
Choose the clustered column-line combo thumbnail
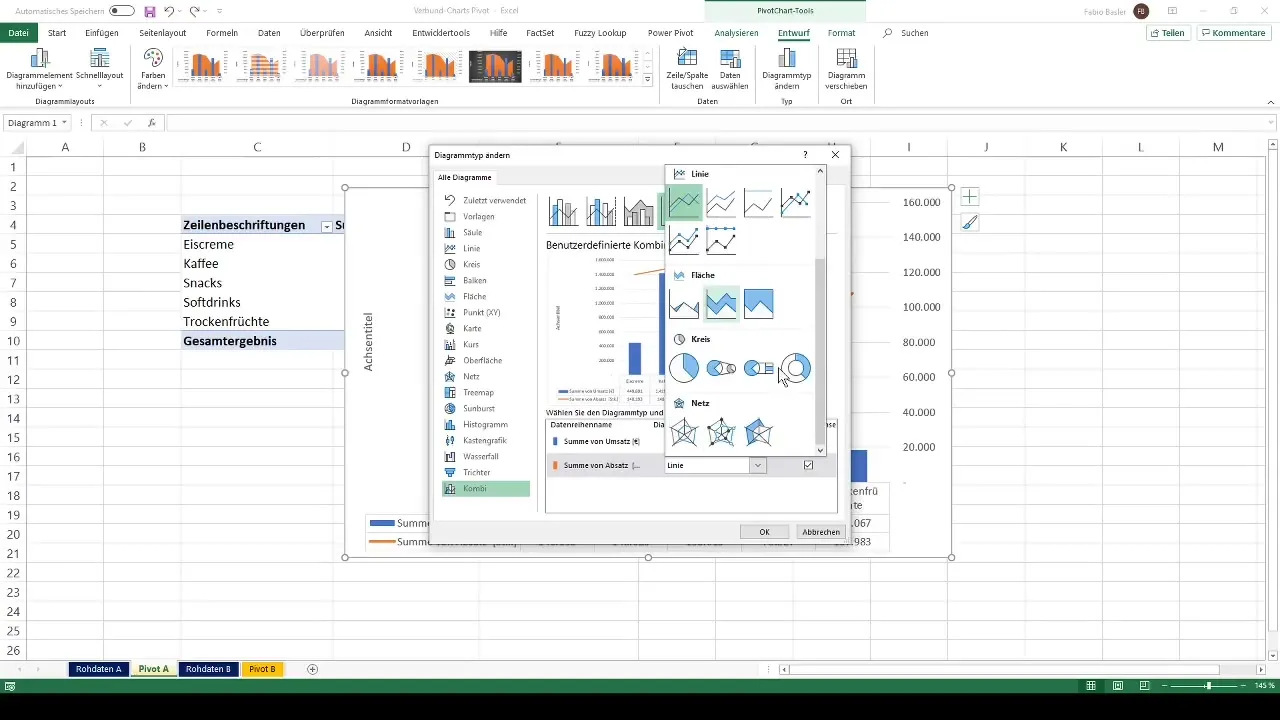coord(564,211)
